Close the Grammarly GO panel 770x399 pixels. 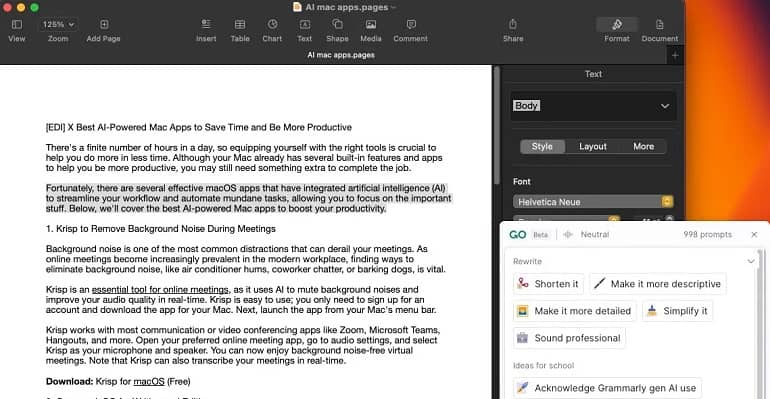point(754,235)
